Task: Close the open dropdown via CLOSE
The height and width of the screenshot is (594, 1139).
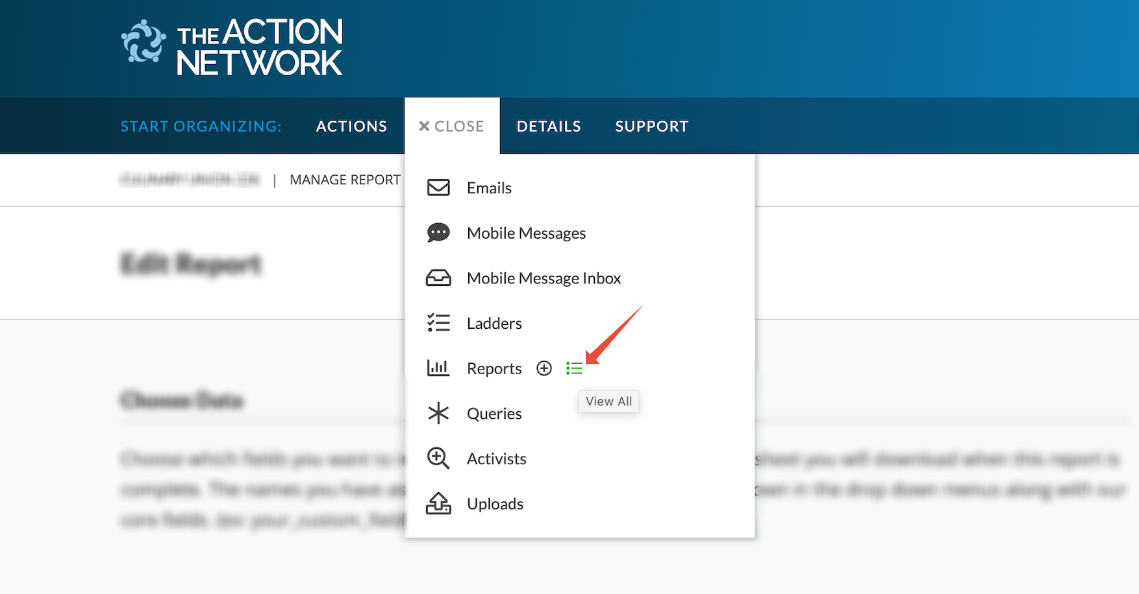Action: (x=452, y=126)
